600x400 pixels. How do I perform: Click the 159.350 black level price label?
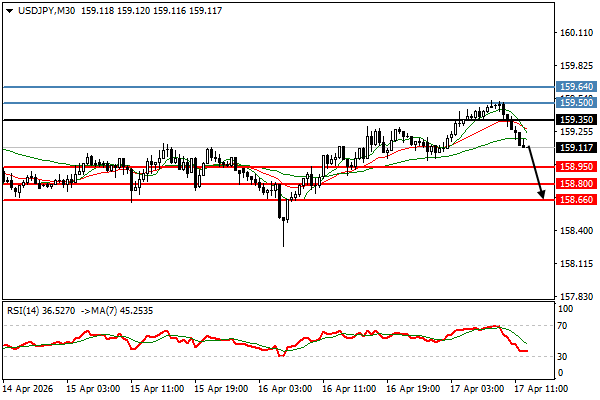tap(578, 120)
